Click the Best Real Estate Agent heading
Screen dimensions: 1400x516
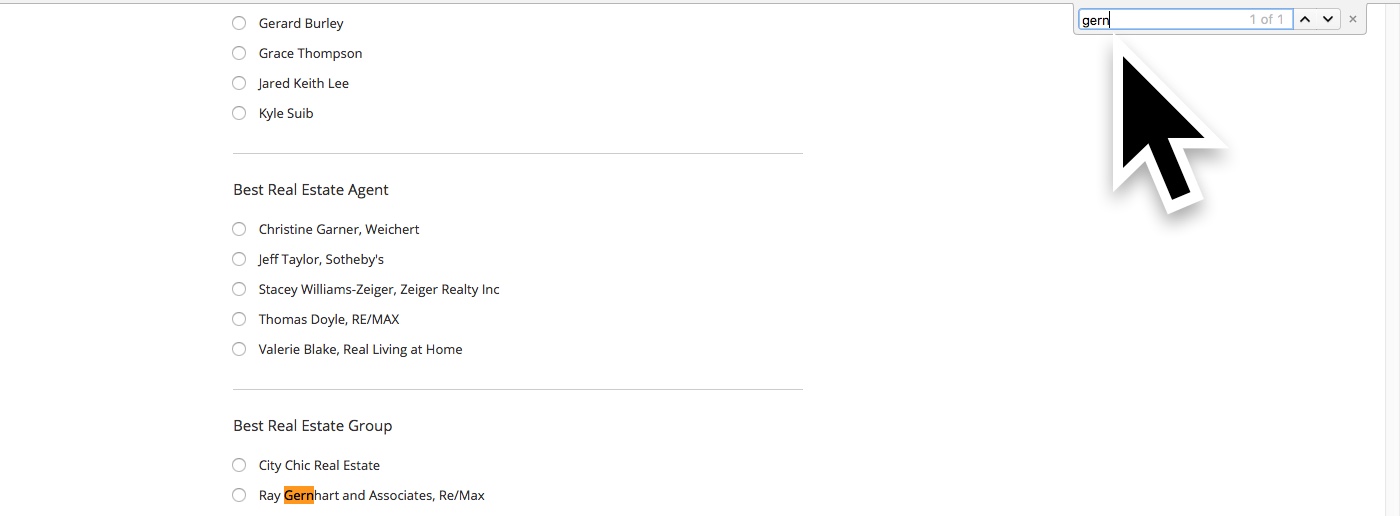click(x=311, y=190)
